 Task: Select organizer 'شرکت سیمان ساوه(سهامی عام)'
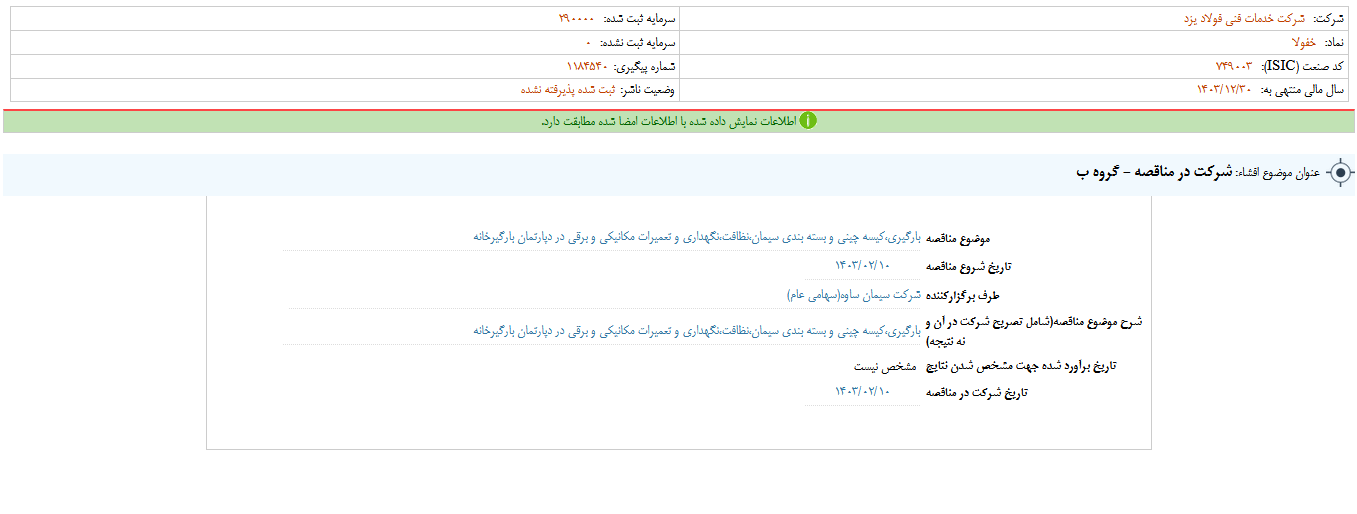point(854,295)
